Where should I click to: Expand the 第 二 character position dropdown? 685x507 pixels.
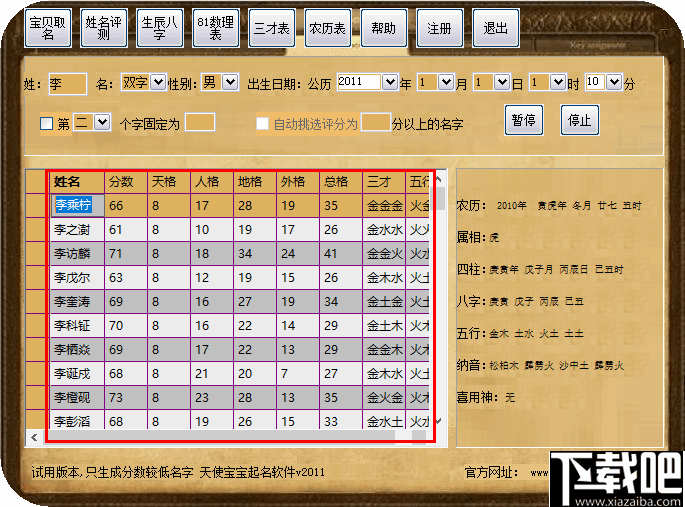point(102,122)
